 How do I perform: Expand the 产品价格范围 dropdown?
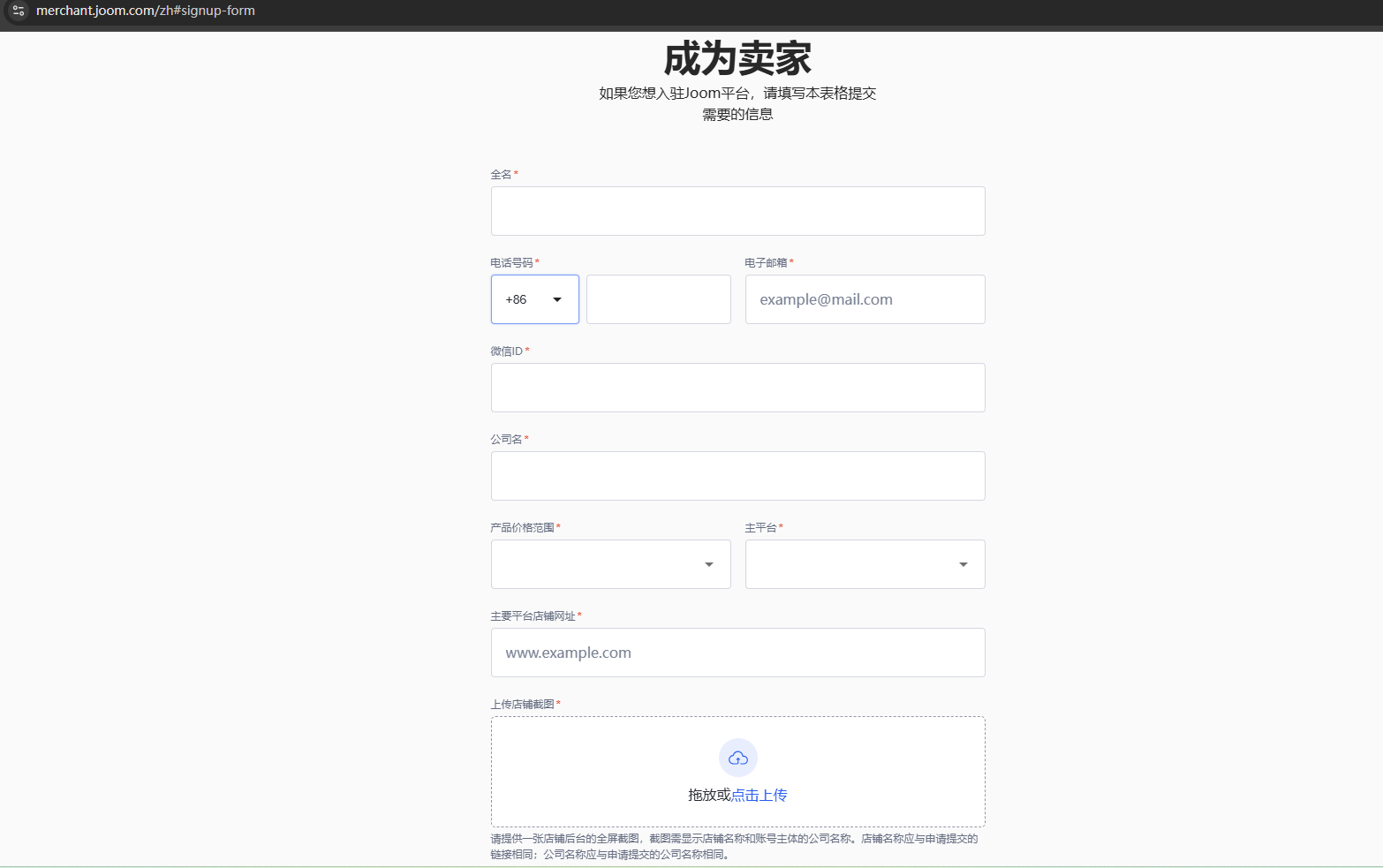[x=611, y=564]
